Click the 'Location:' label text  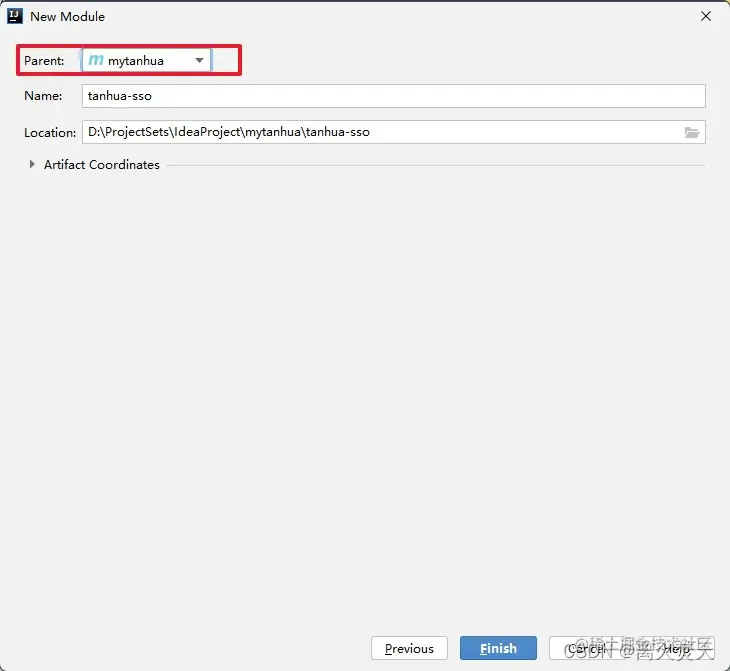(50, 133)
